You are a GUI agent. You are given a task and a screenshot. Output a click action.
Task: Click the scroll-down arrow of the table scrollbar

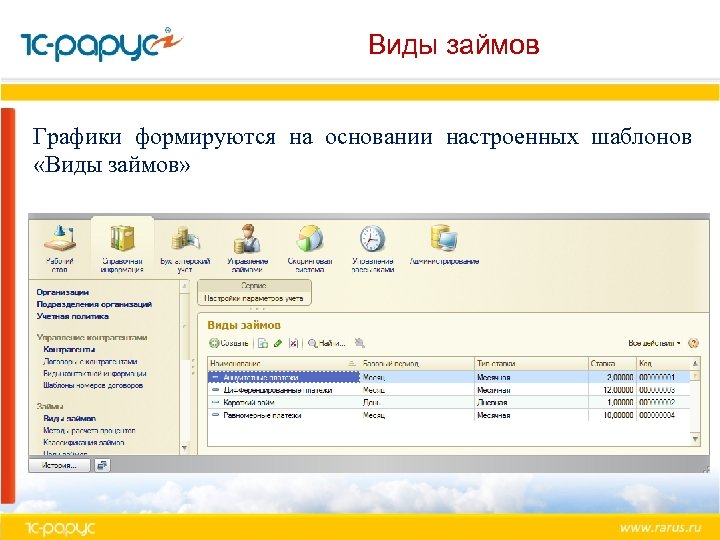click(x=695, y=439)
